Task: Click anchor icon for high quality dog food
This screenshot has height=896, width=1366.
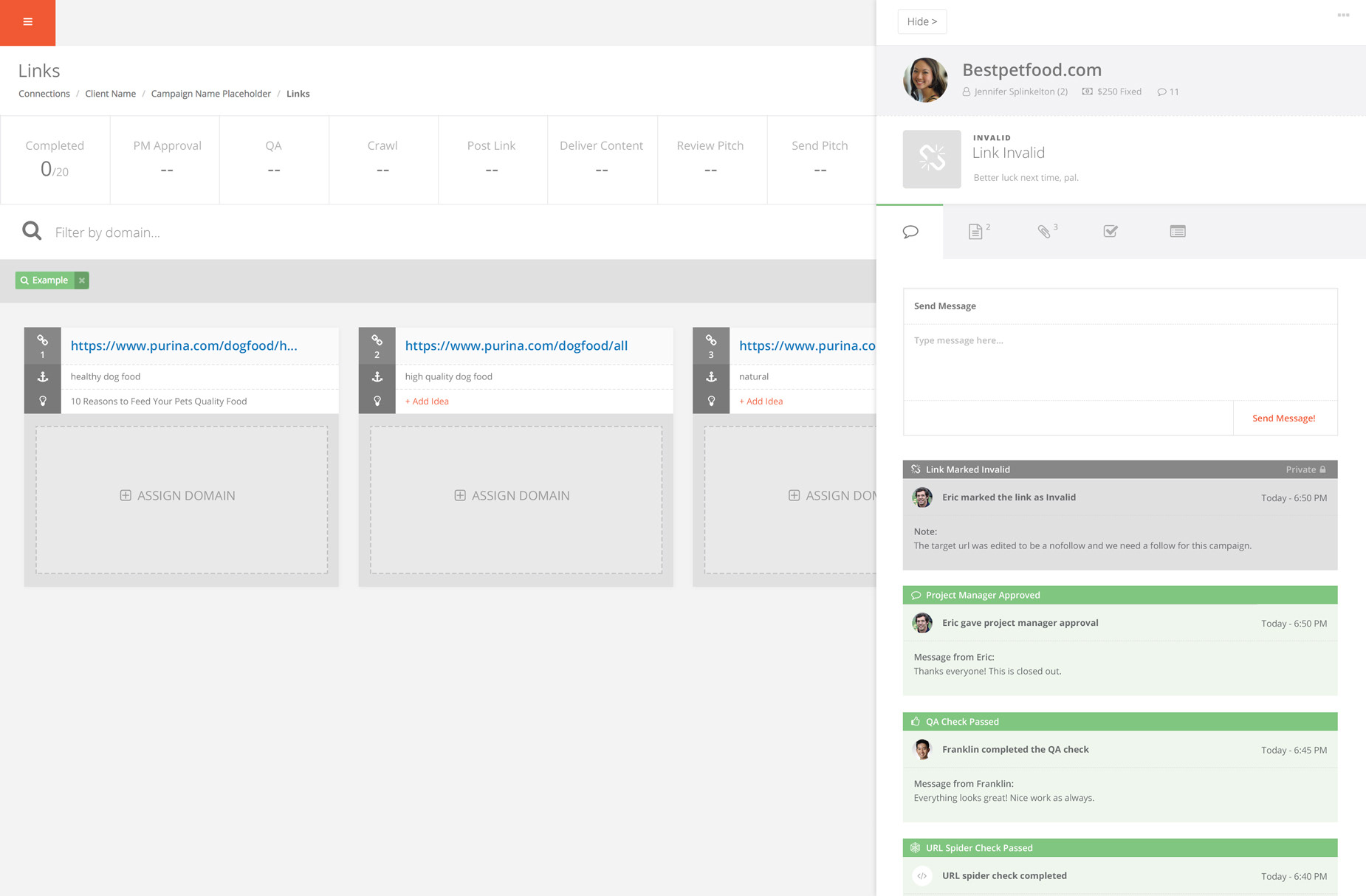Action: [377, 376]
